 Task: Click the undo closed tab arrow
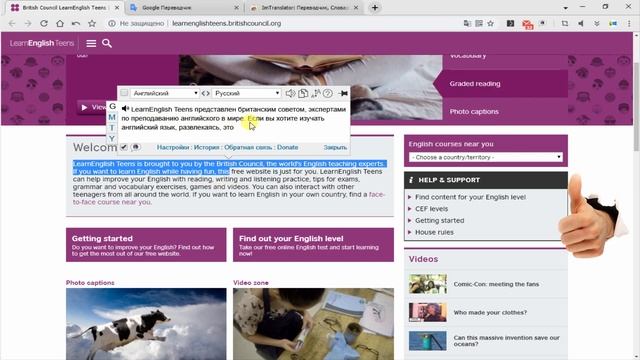pyautogui.click(x=76, y=24)
